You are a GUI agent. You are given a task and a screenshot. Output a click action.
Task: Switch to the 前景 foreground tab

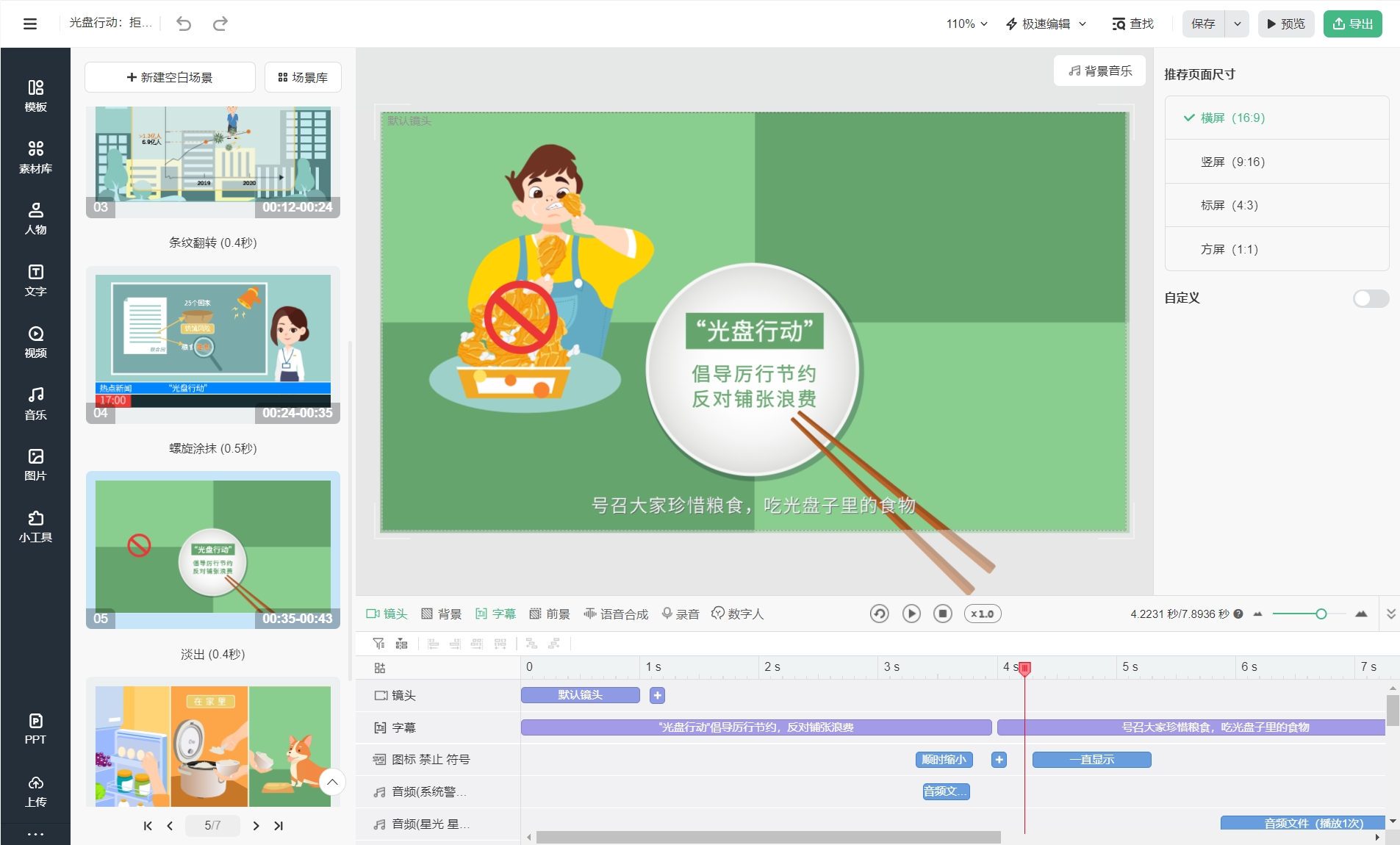click(550, 614)
